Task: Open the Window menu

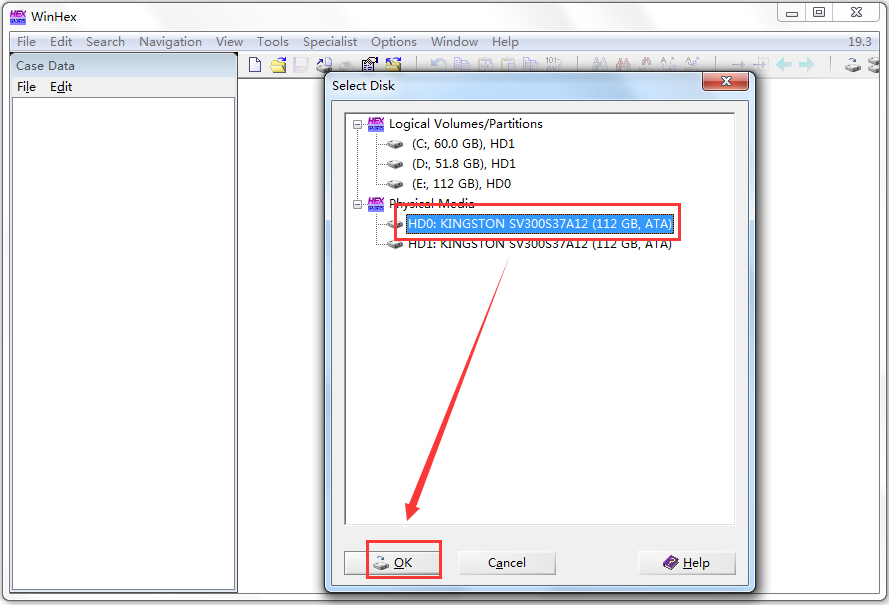Action: pyautogui.click(x=454, y=41)
